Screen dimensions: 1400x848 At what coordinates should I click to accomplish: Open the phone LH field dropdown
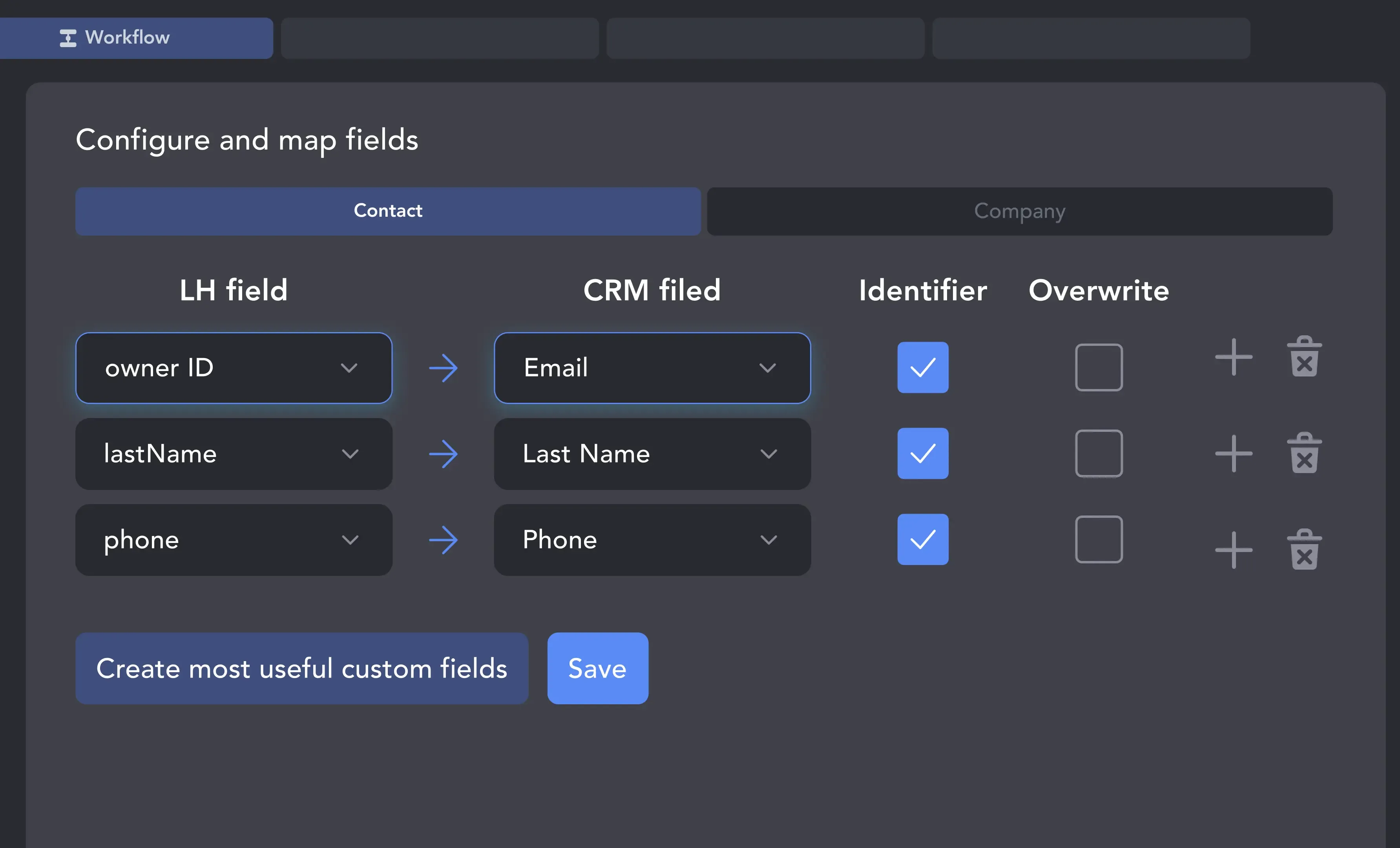(234, 539)
